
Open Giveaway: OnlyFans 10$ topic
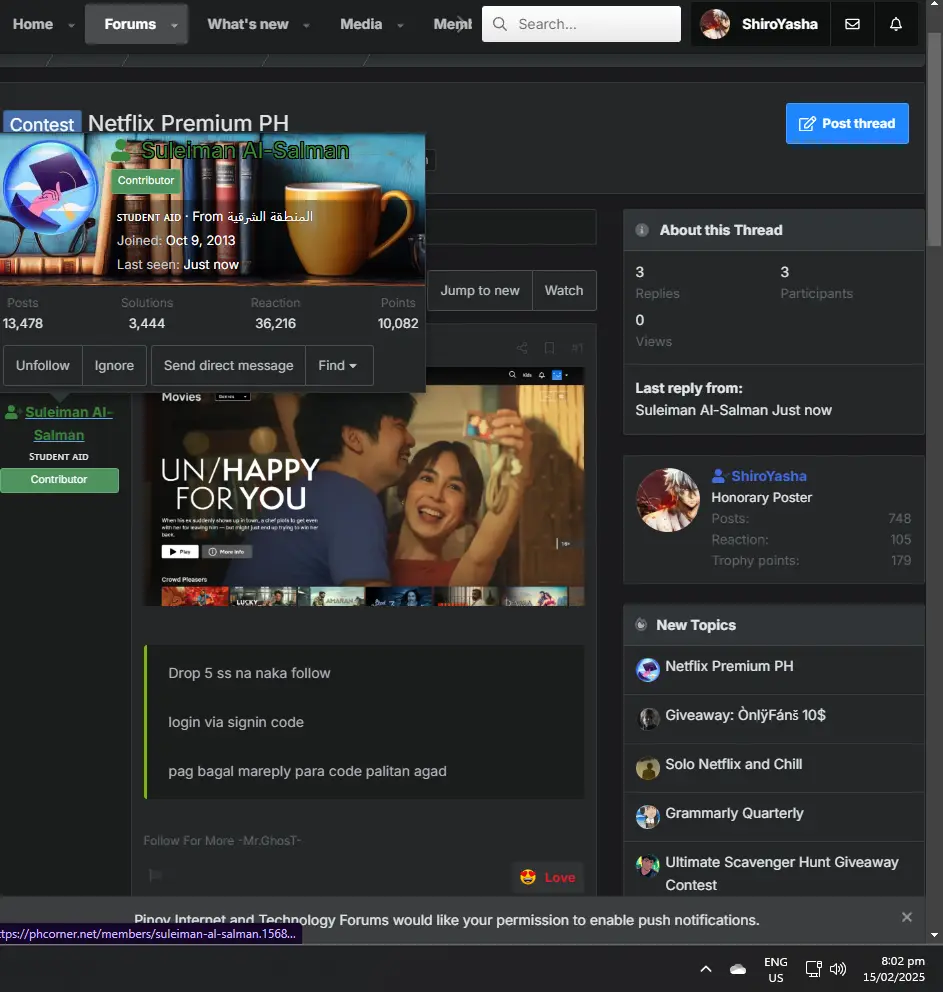click(745, 715)
